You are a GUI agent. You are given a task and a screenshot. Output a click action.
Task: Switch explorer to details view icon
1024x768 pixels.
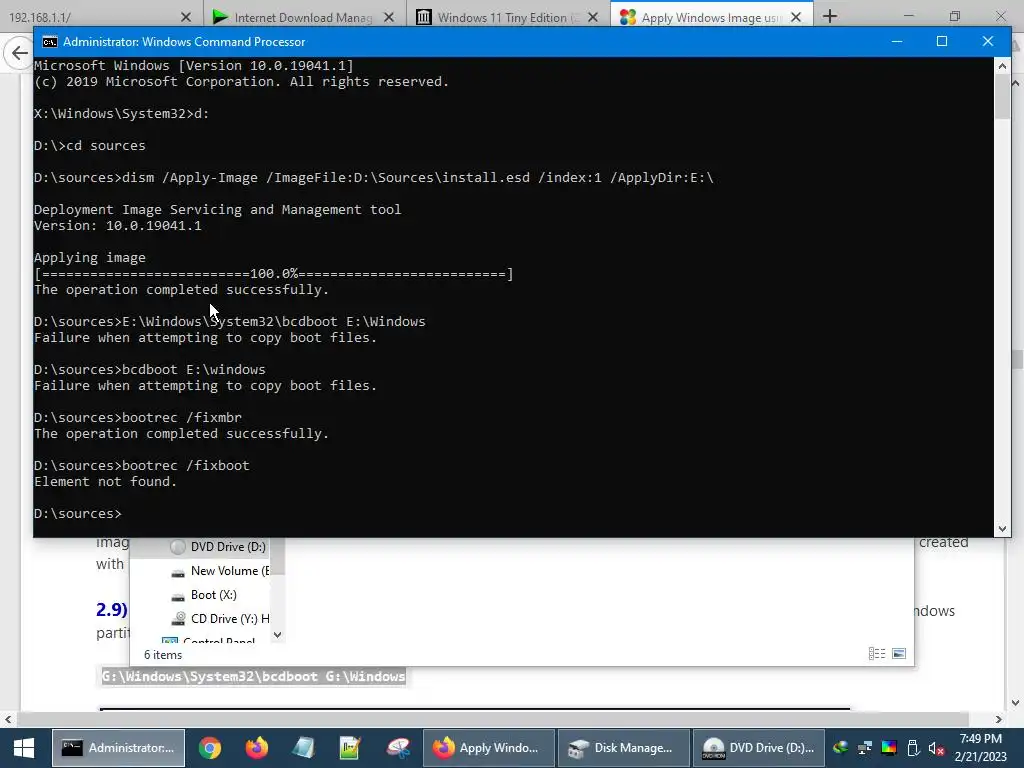(x=876, y=654)
